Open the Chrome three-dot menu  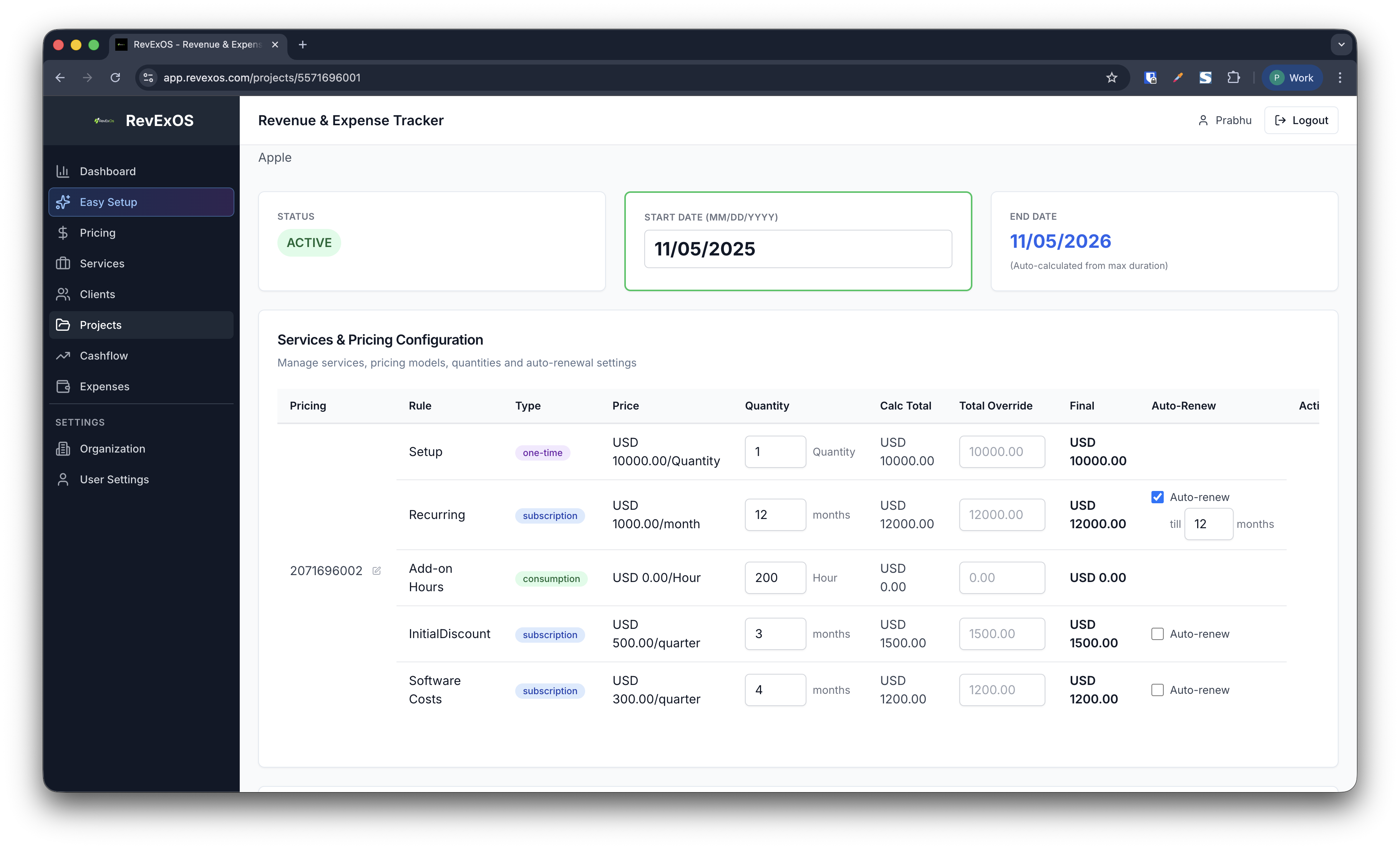[1340, 78]
